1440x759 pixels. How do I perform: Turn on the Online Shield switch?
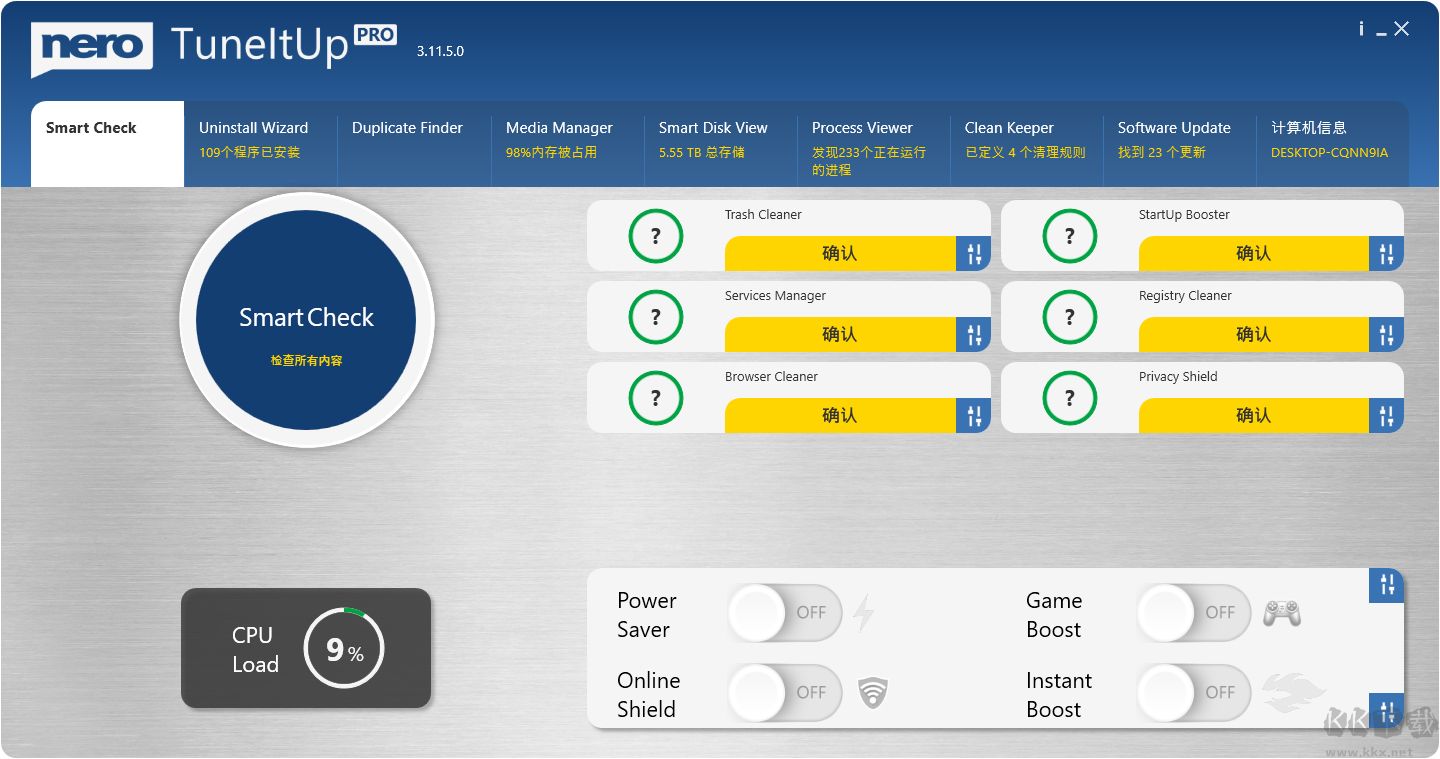[785, 692]
